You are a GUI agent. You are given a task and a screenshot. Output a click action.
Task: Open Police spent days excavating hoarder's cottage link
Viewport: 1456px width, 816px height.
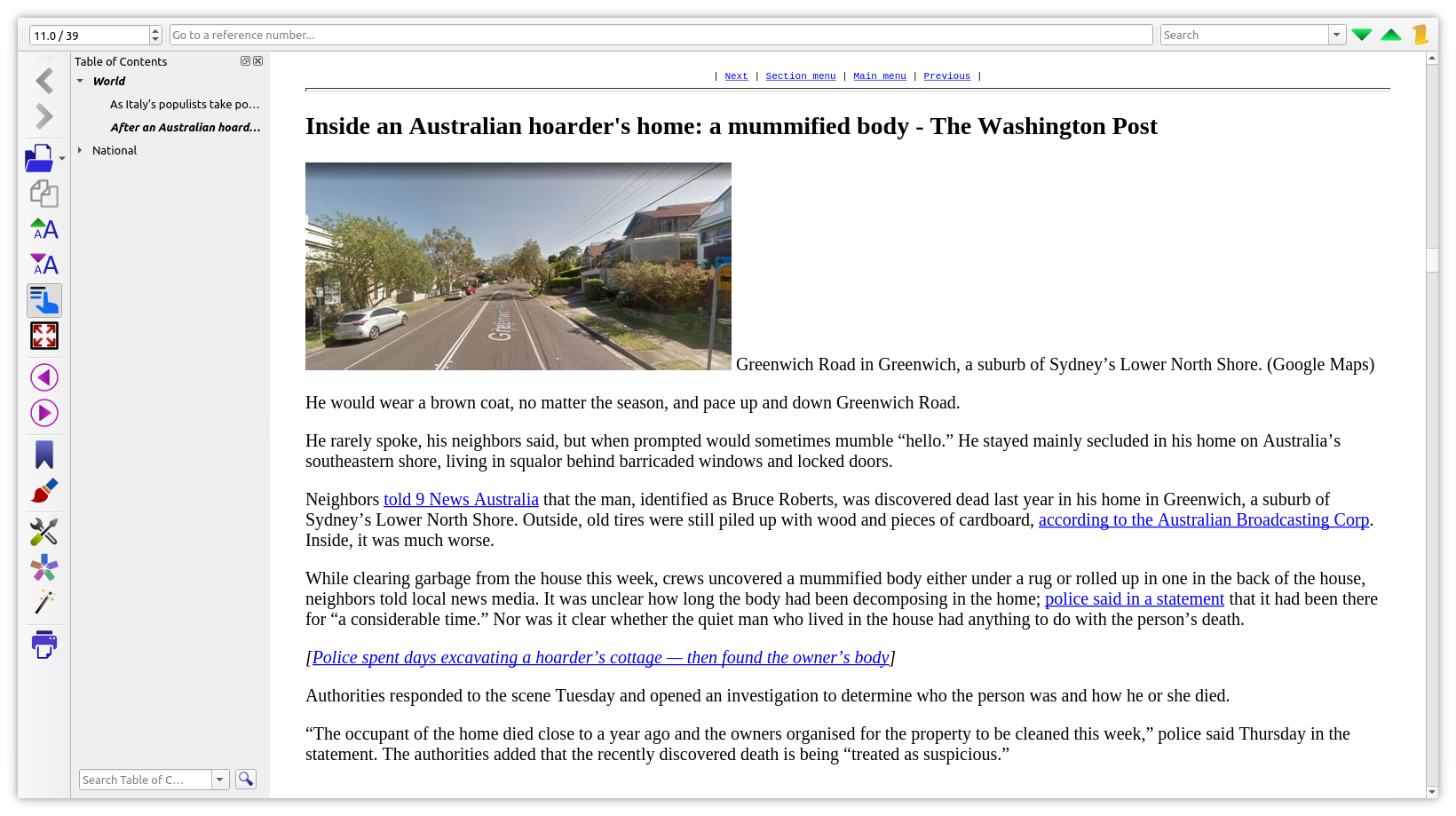pos(600,657)
